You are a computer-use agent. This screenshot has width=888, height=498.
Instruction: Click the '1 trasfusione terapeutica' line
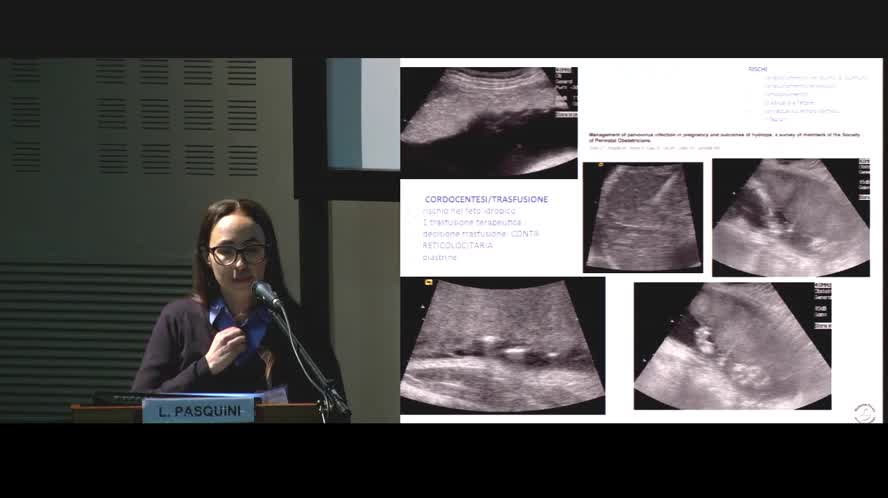472,222
